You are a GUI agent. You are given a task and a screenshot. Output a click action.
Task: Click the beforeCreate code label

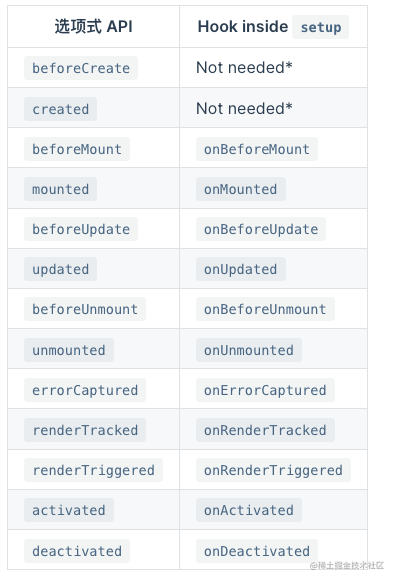[81, 68]
